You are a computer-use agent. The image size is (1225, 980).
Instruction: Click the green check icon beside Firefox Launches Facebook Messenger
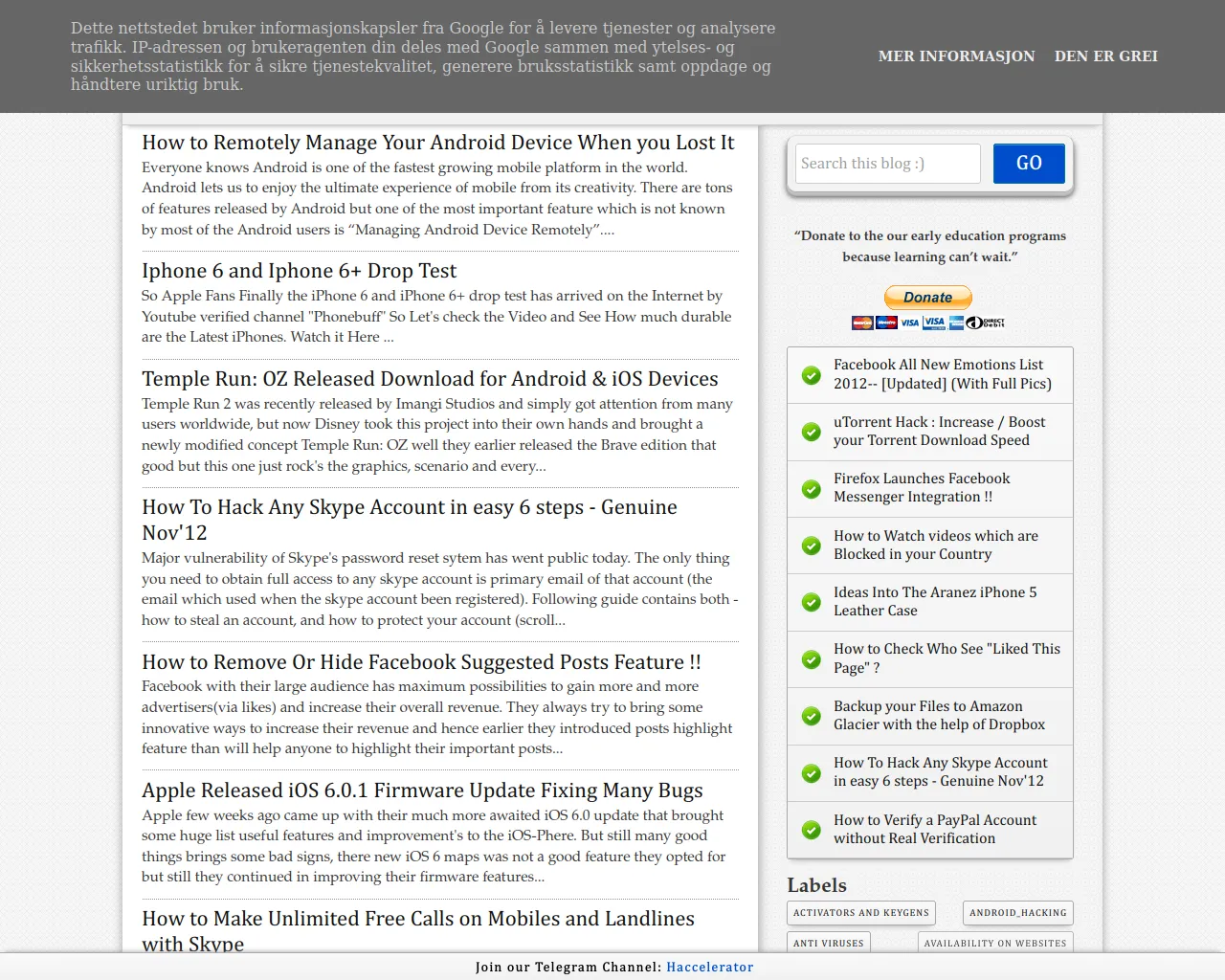(812, 489)
